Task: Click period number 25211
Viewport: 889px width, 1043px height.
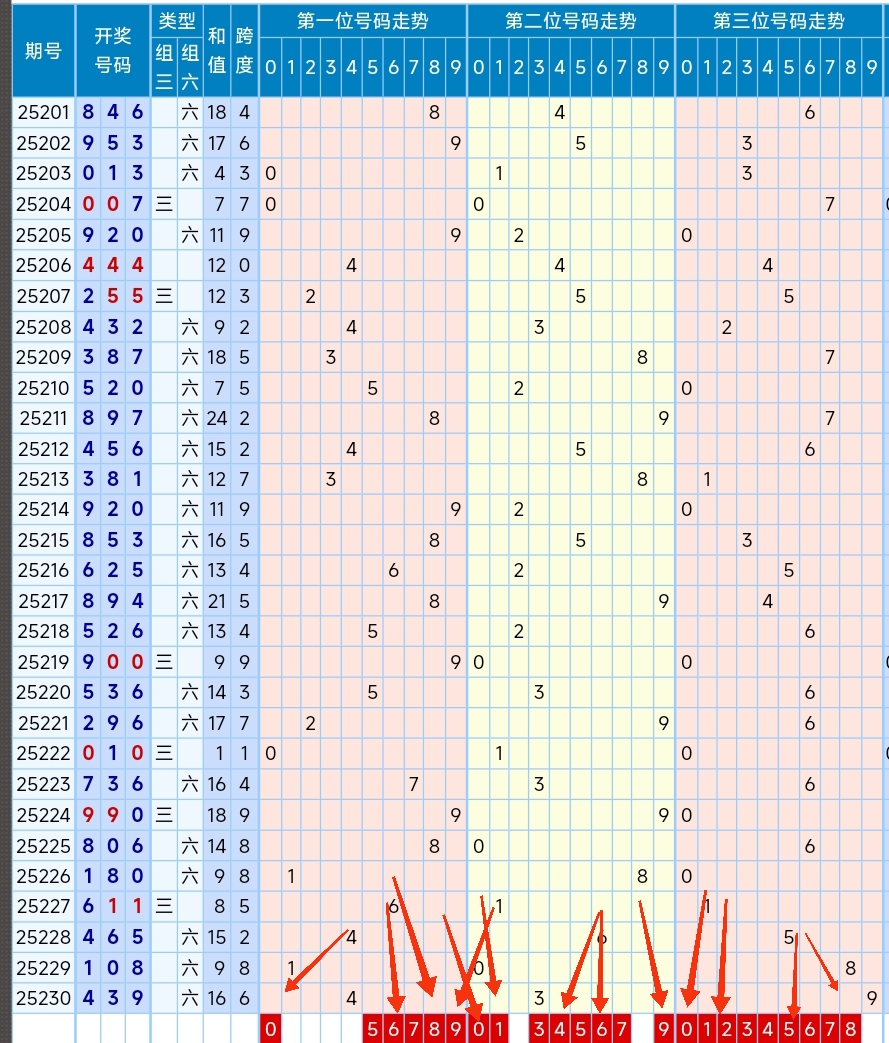Action: pos(43,418)
